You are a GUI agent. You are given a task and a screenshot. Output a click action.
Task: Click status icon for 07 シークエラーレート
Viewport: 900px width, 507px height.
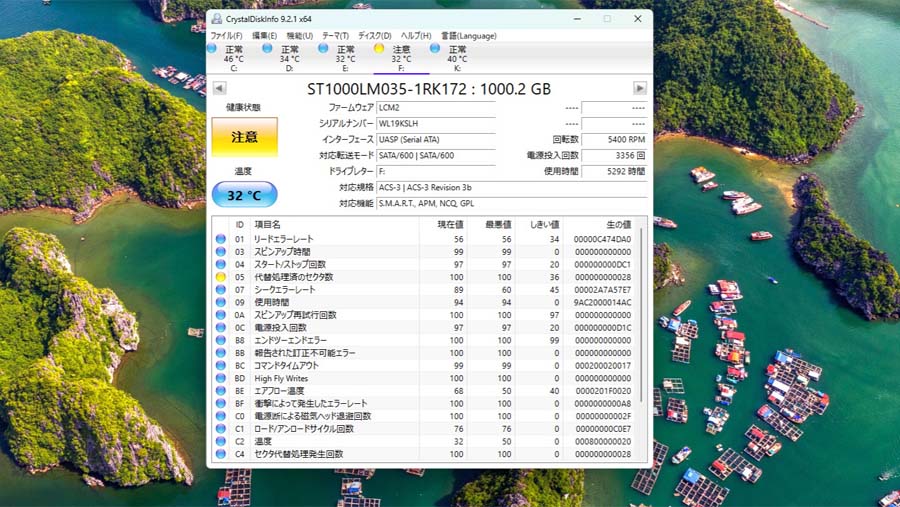220,289
